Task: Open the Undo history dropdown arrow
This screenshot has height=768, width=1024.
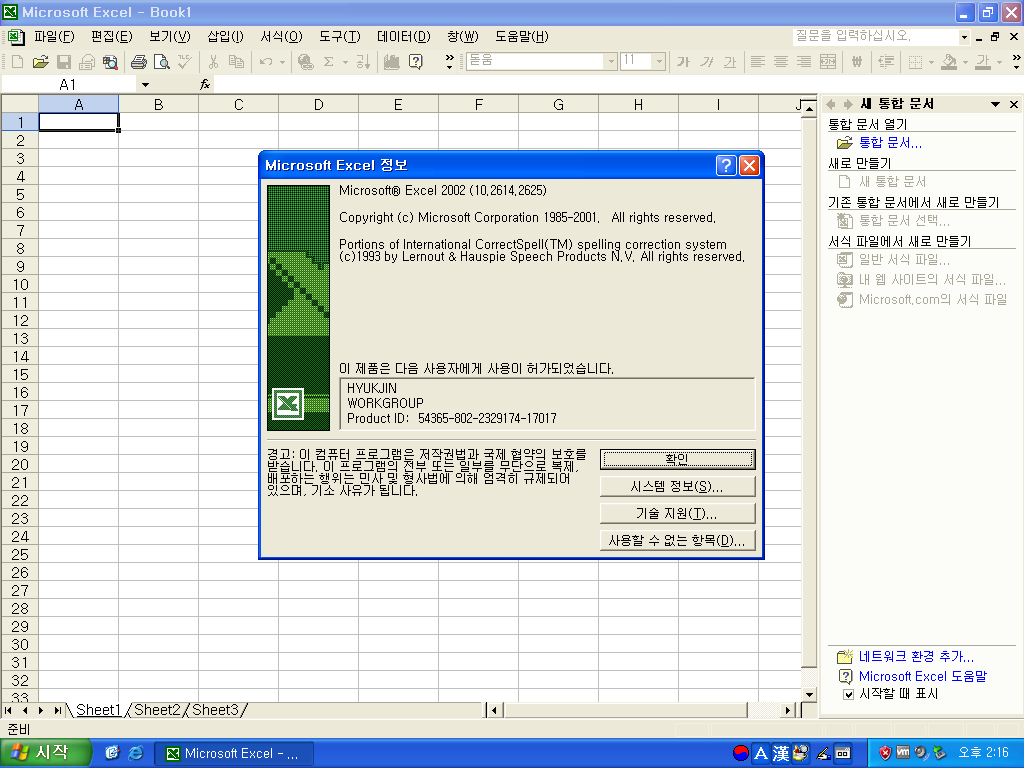Action: click(x=282, y=63)
